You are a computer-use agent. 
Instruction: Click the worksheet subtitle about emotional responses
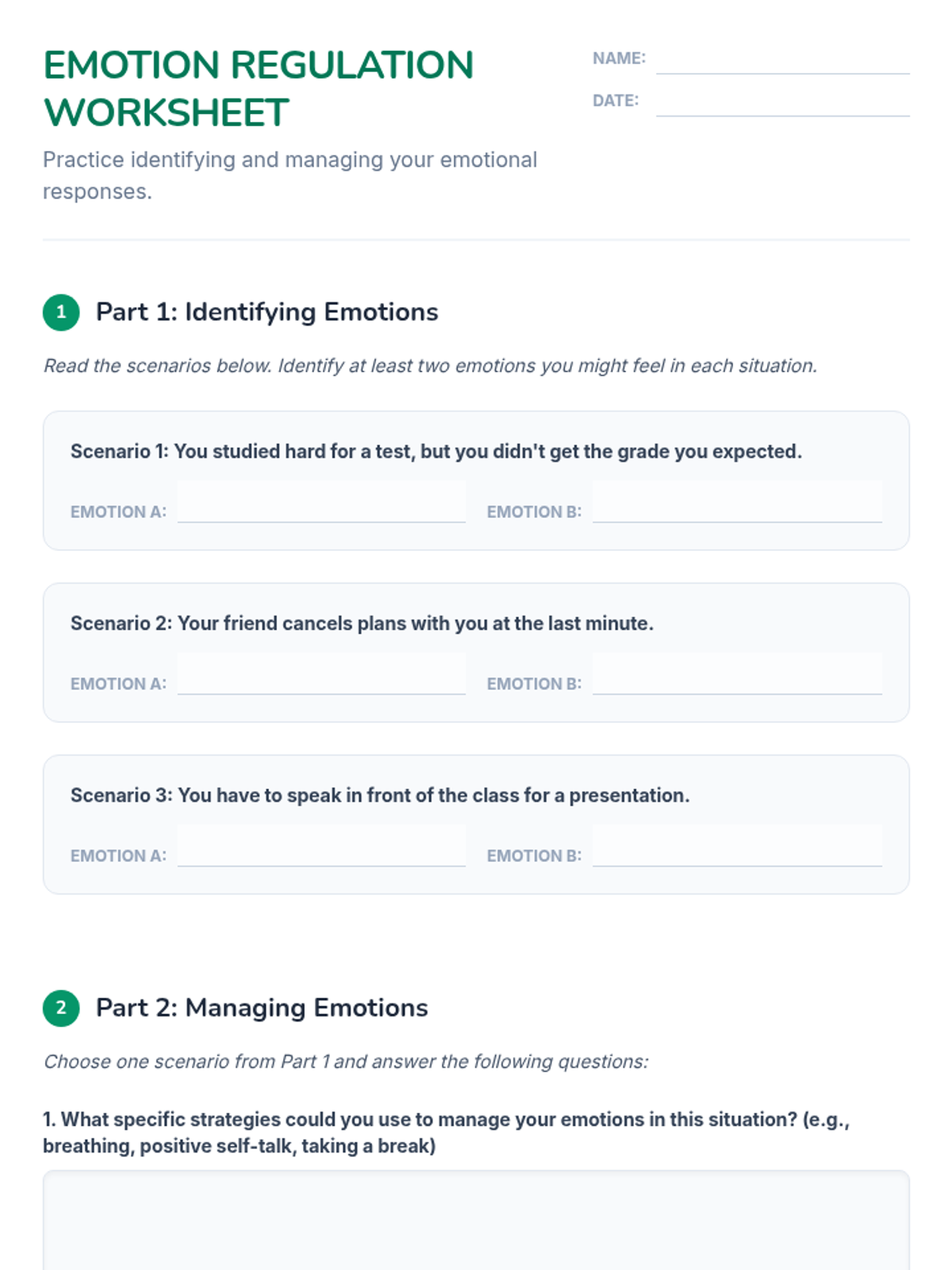click(x=290, y=175)
